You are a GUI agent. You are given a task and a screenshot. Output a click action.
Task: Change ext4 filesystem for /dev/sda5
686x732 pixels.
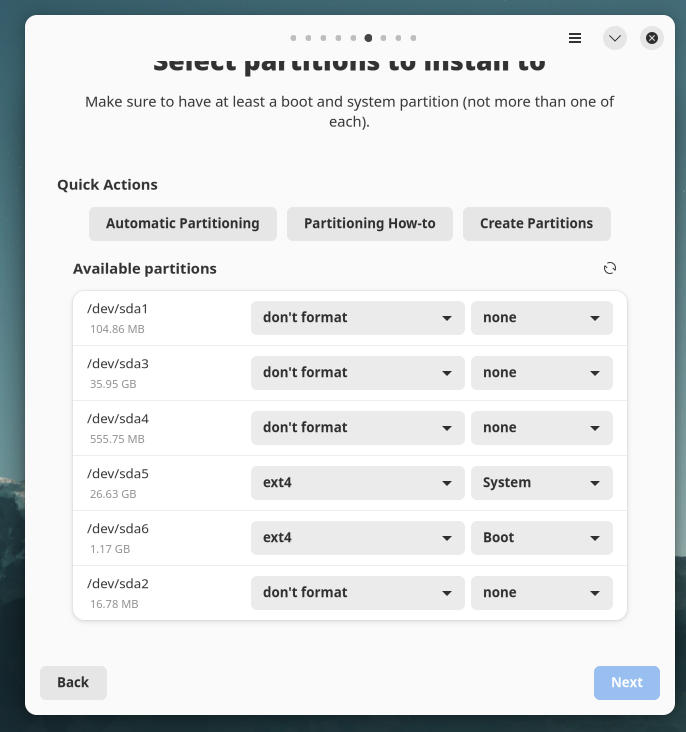click(357, 483)
